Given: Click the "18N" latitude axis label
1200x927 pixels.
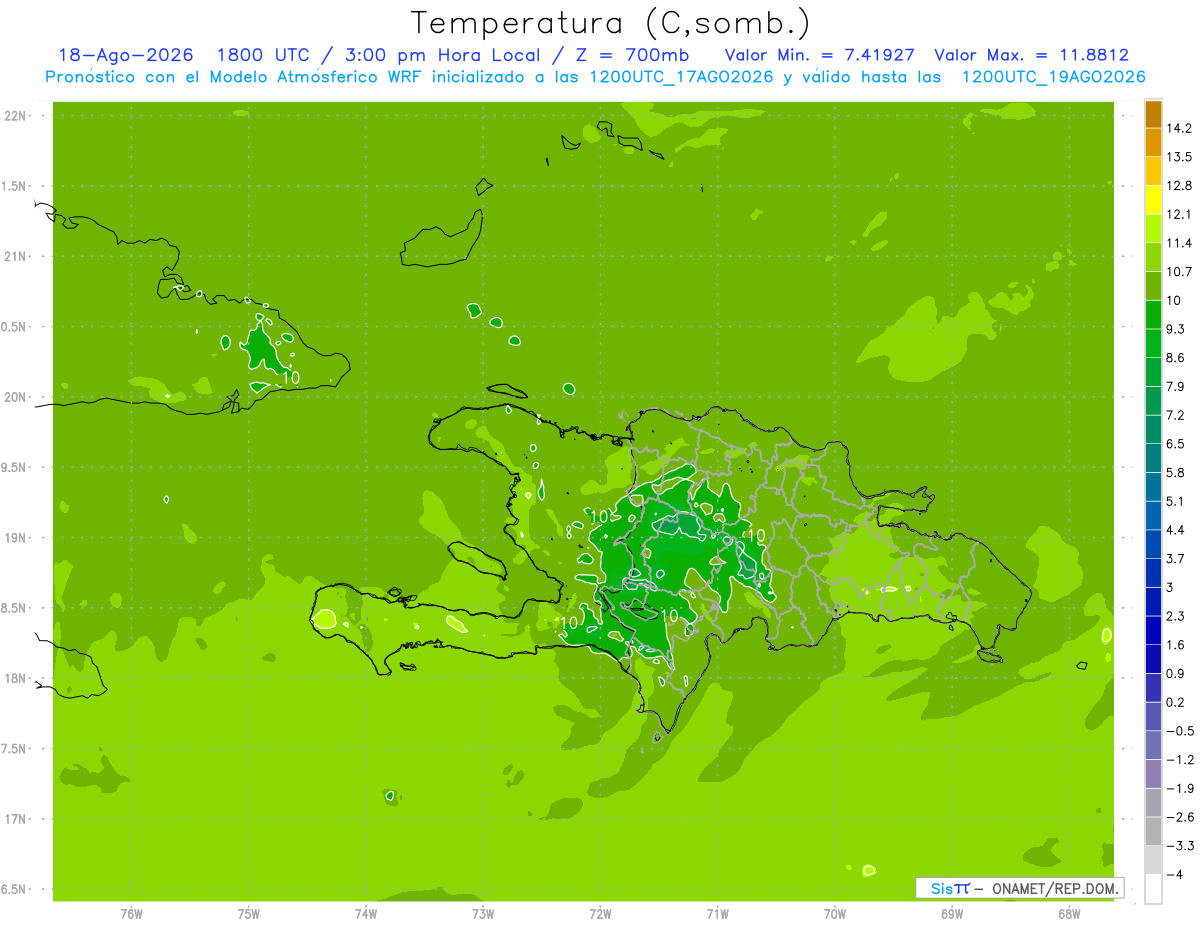Looking at the screenshot, I should pos(16,678).
